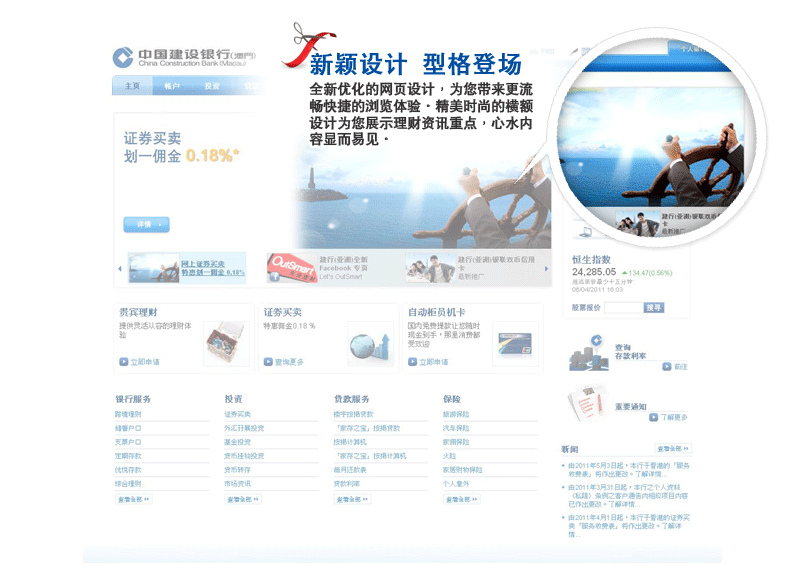Open the 家佣保险 link

[x=456, y=442]
